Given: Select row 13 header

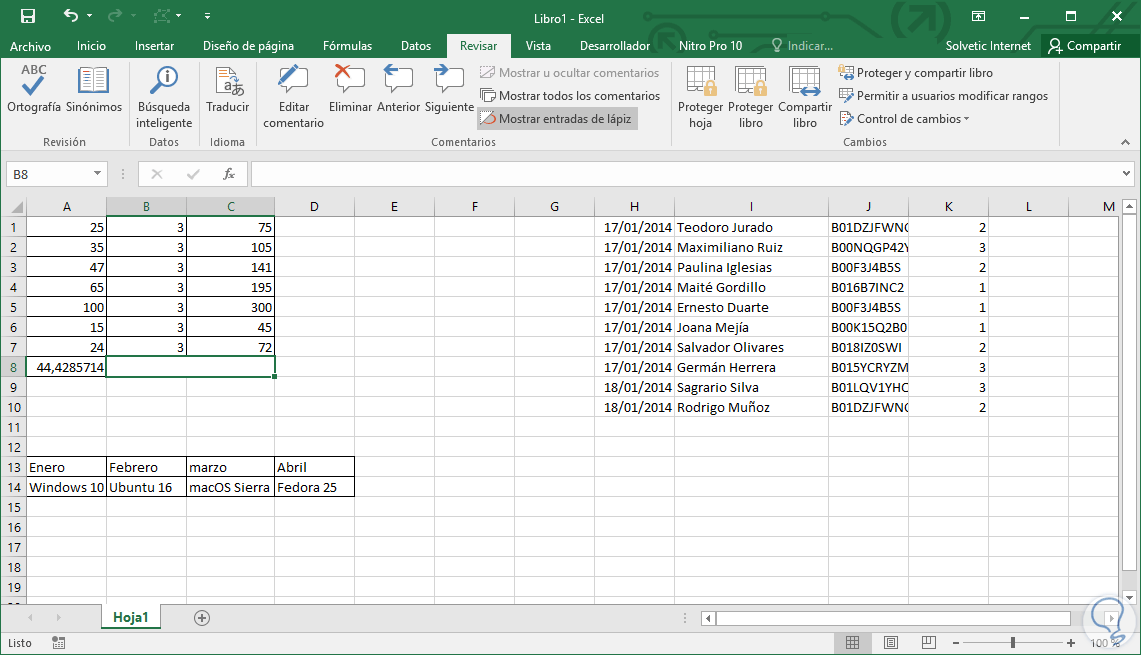Looking at the screenshot, I should pyautogui.click(x=14, y=467).
